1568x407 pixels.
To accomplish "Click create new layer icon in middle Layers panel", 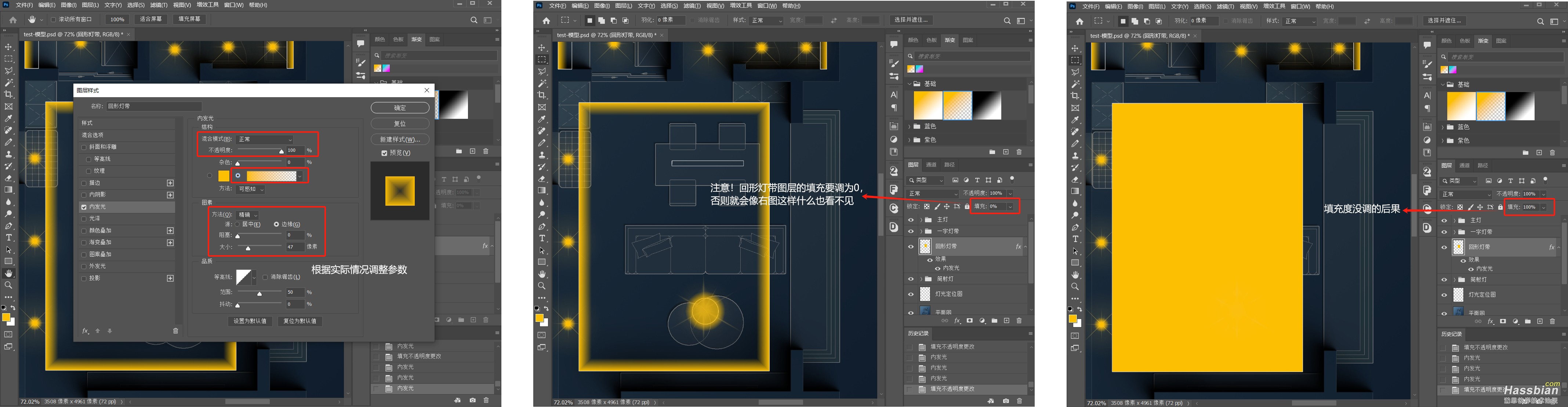I will [x=1007, y=320].
